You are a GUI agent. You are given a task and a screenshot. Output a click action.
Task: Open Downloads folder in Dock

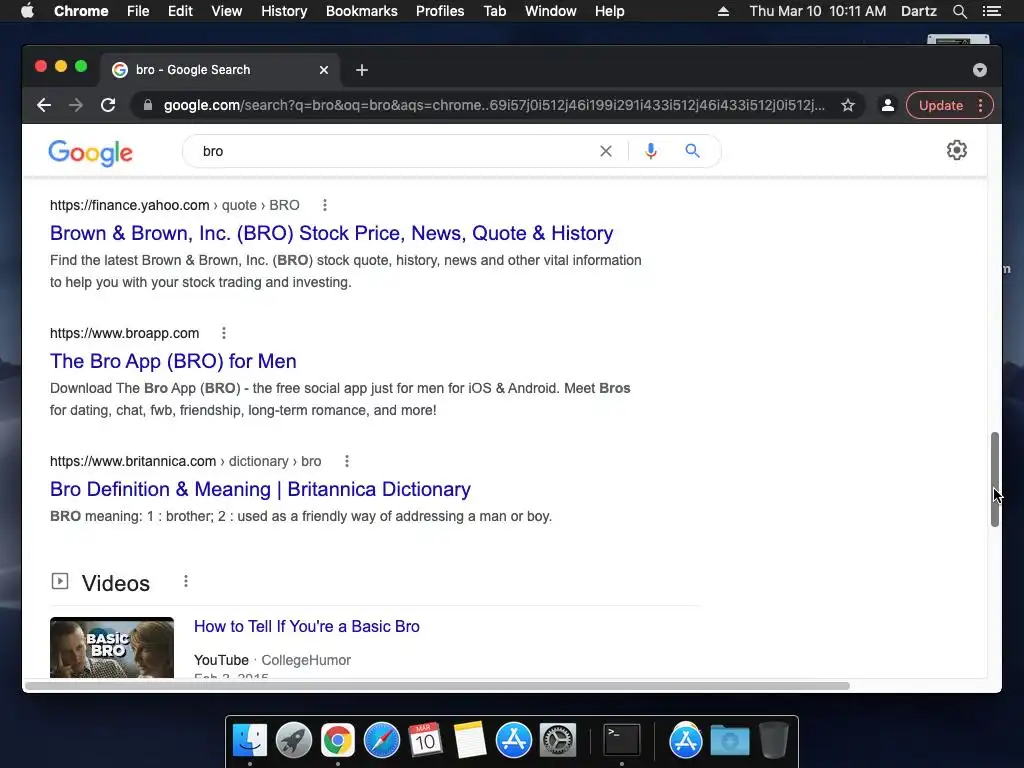click(730, 741)
